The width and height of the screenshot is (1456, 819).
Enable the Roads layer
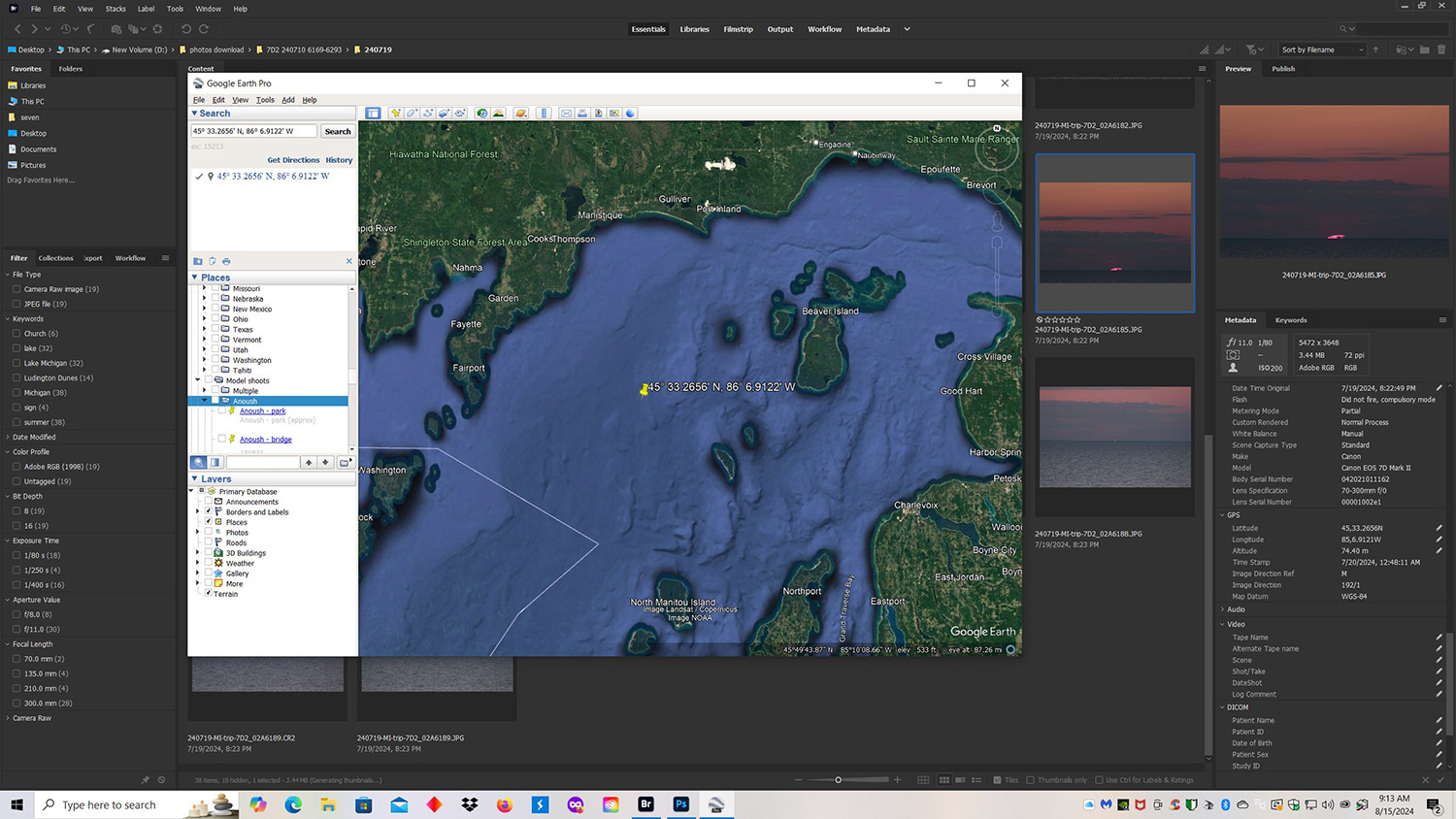click(x=209, y=542)
